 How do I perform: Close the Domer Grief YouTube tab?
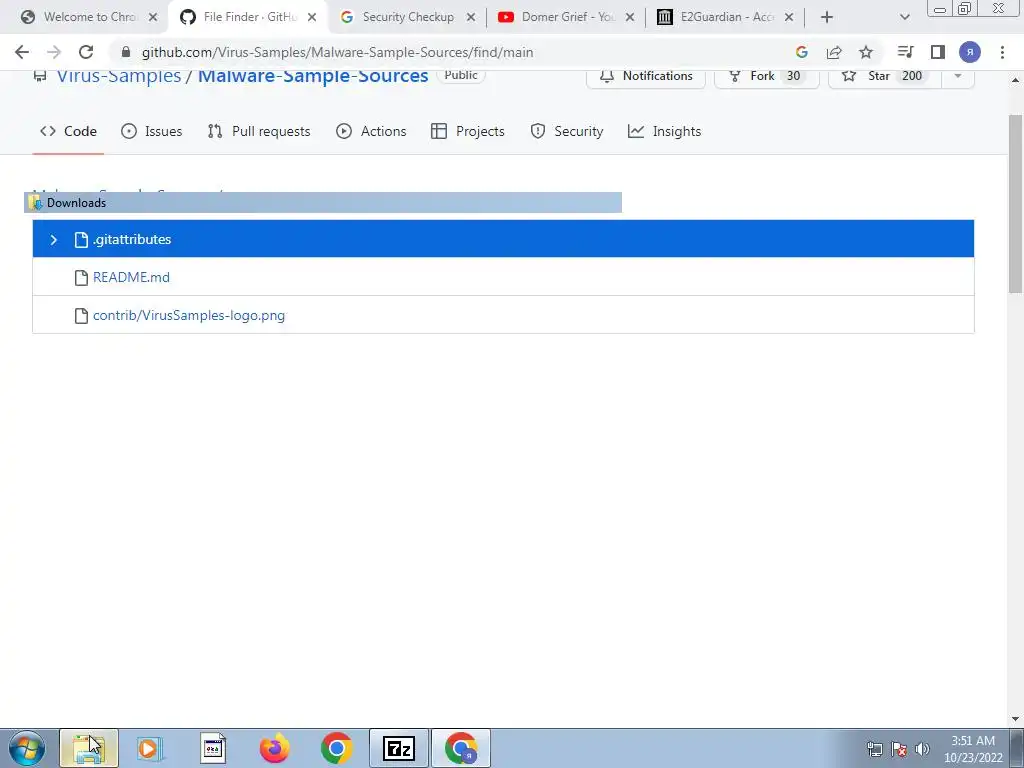click(630, 17)
